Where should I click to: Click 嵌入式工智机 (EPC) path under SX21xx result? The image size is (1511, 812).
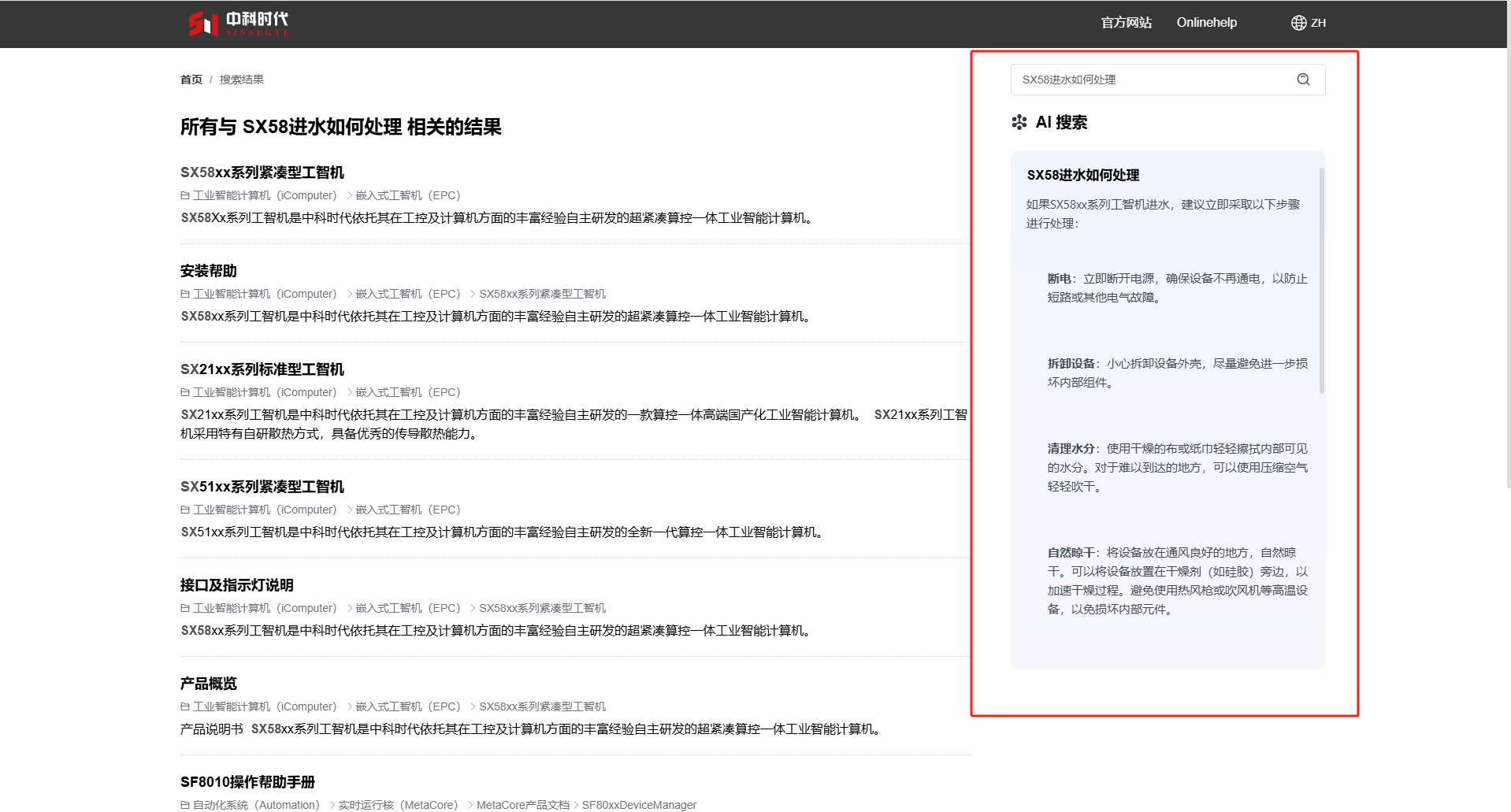coord(407,392)
